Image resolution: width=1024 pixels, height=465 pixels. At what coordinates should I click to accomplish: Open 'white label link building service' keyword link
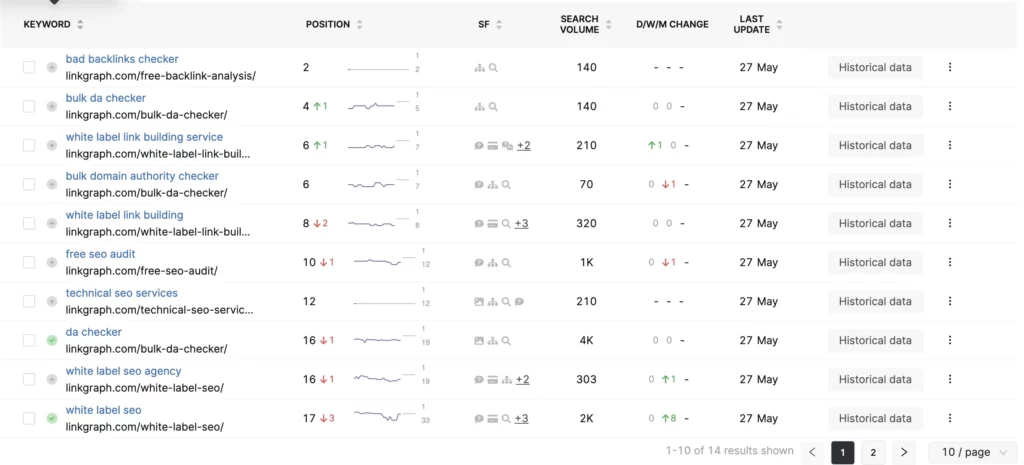point(144,137)
